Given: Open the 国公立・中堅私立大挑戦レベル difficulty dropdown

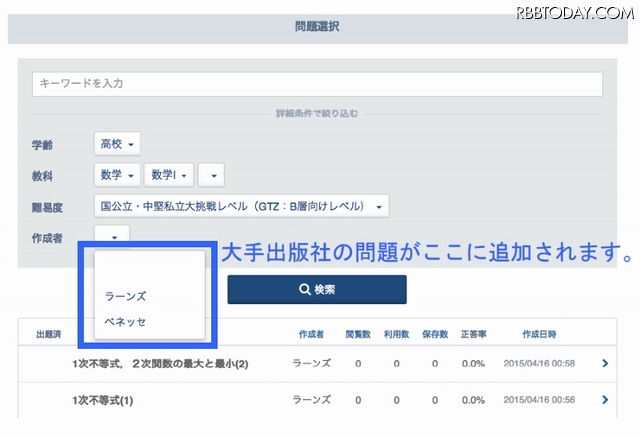Looking at the screenshot, I should point(241,206).
